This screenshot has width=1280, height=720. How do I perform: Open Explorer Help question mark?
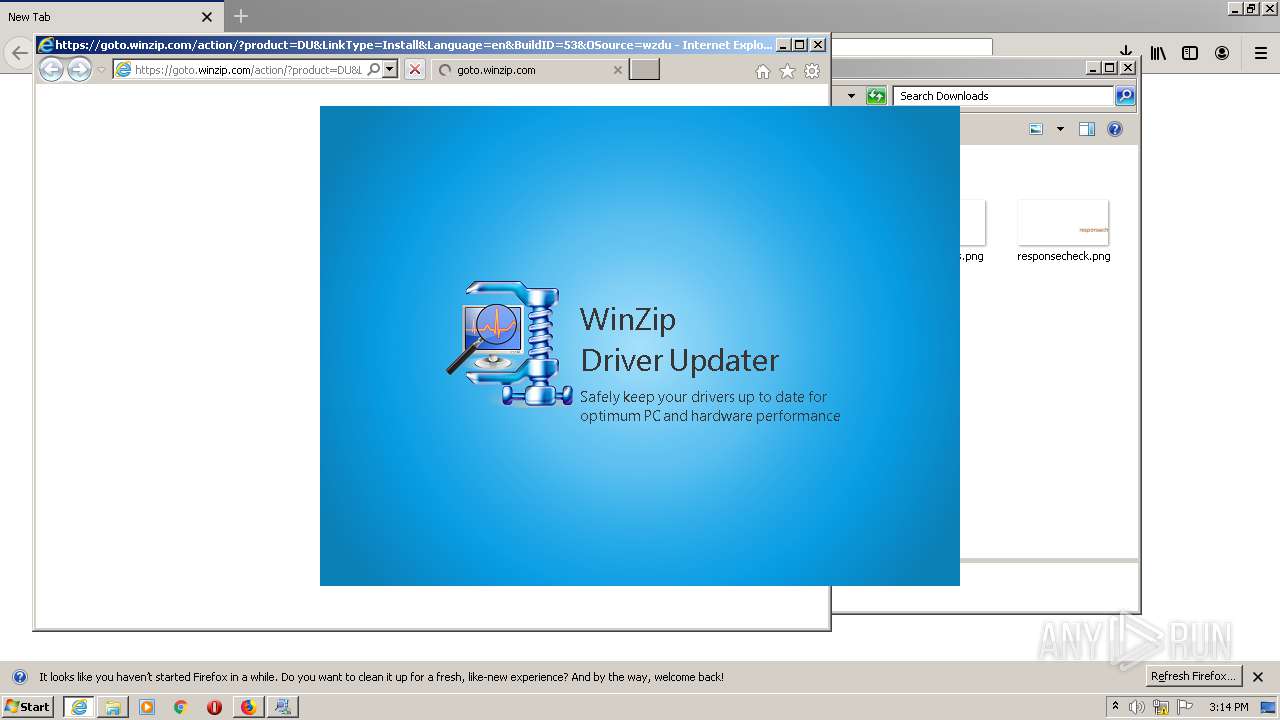(x=1115, y=129)
